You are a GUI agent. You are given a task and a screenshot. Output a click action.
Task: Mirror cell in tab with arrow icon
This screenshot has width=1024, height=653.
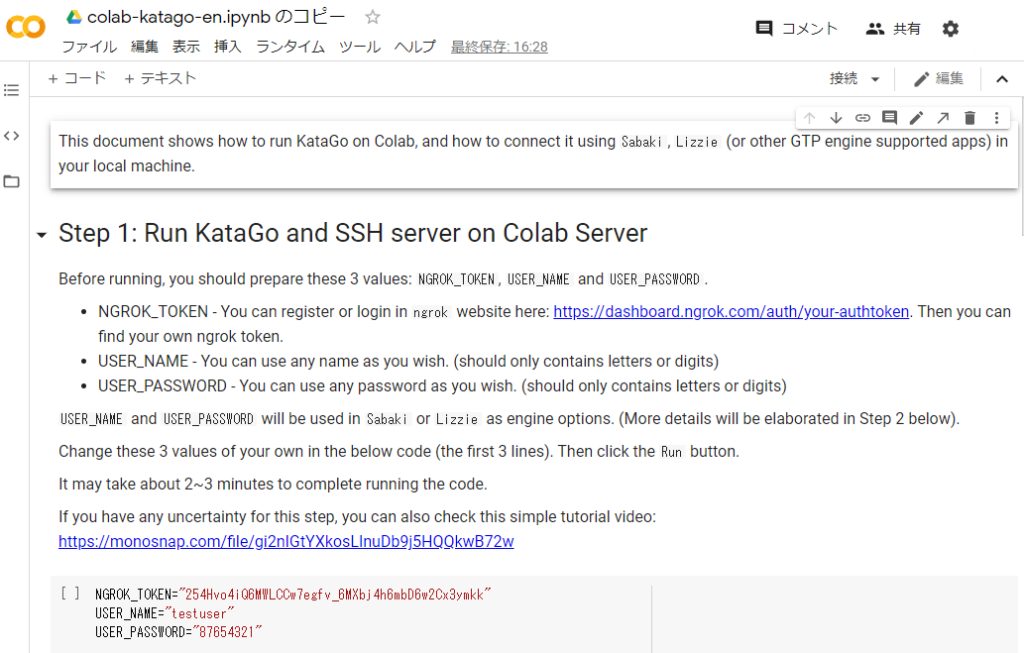(x=943, y=118)
